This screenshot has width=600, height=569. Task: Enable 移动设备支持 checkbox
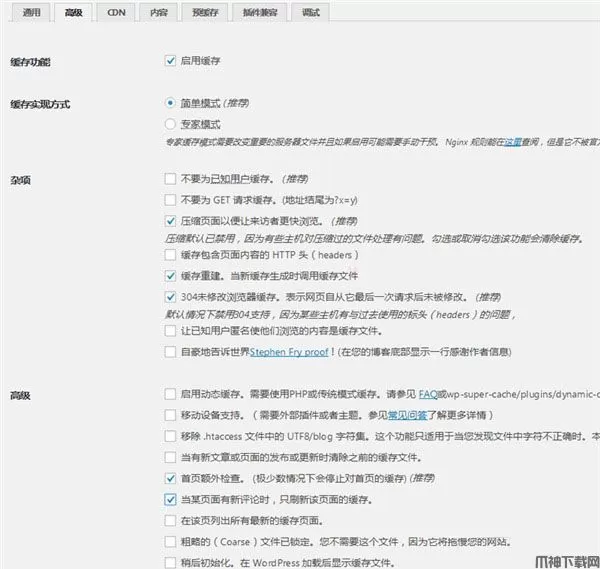point(170,415)
